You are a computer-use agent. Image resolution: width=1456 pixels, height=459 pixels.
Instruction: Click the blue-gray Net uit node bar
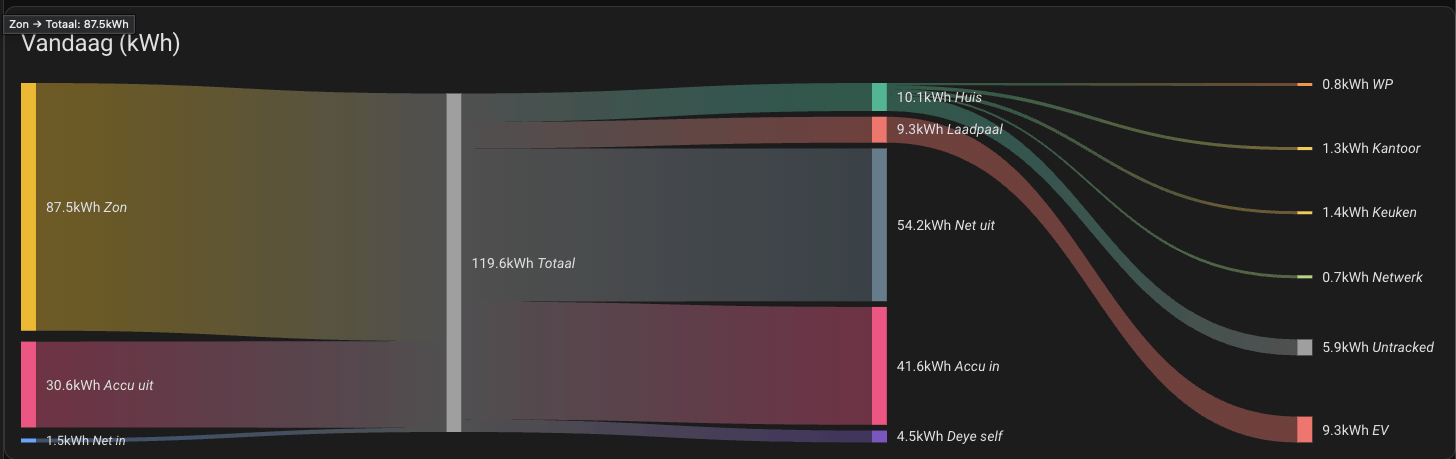(879, 225)
